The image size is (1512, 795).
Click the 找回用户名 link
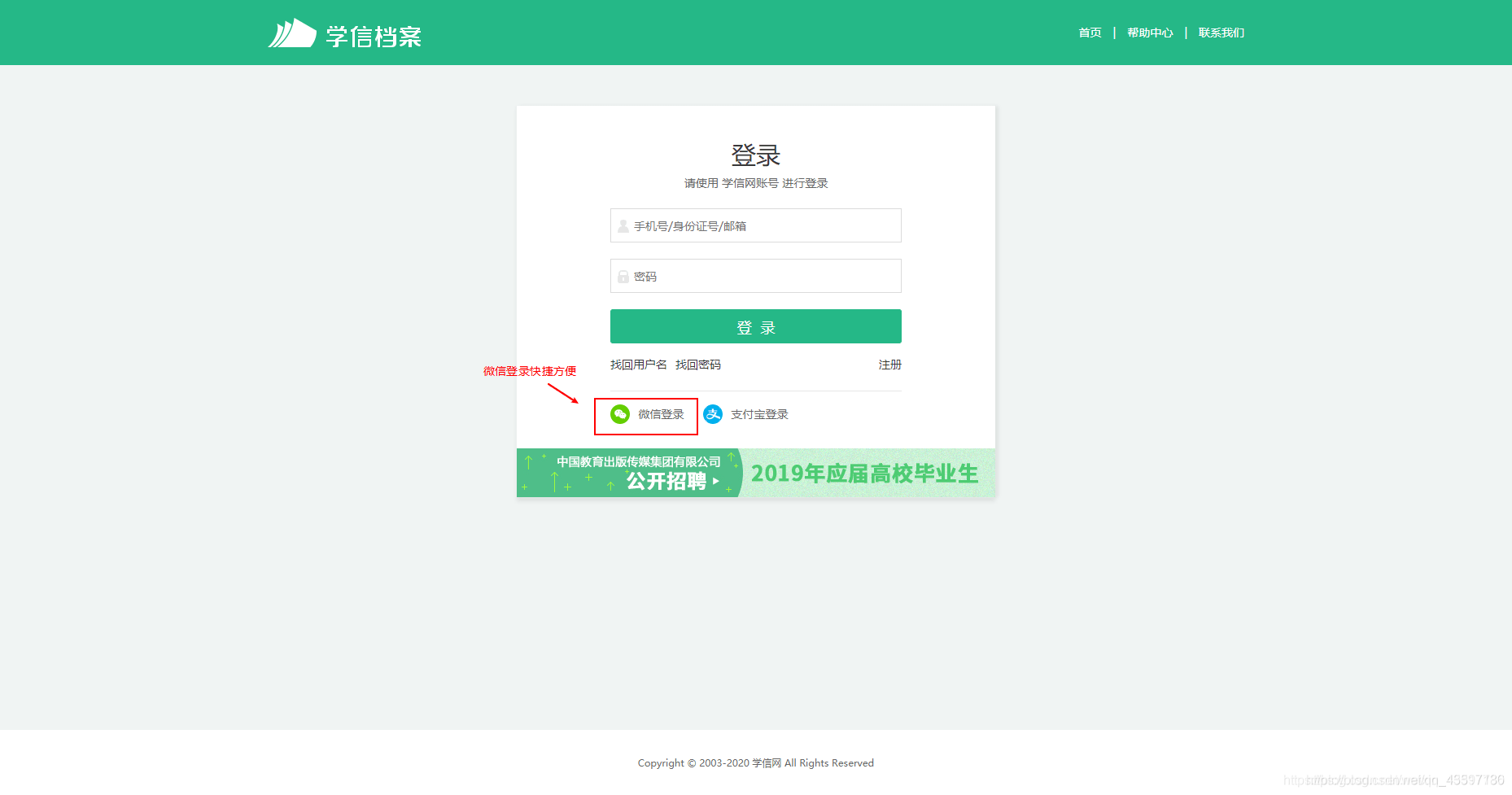coord(639,365)
